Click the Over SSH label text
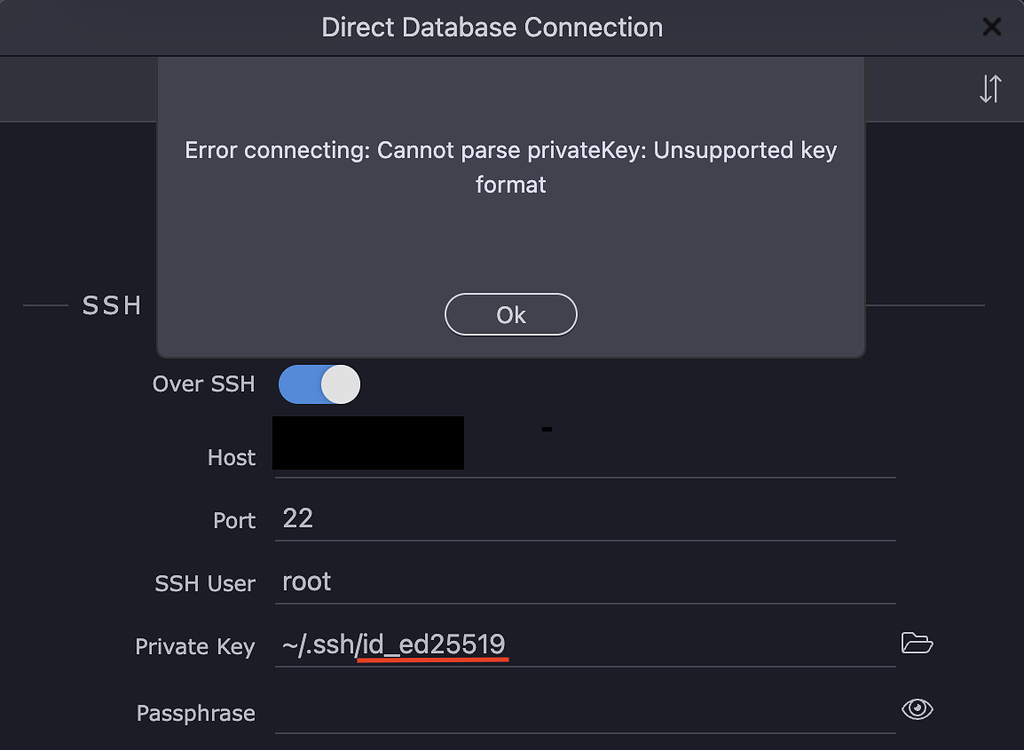 click(x=204, y=384)
